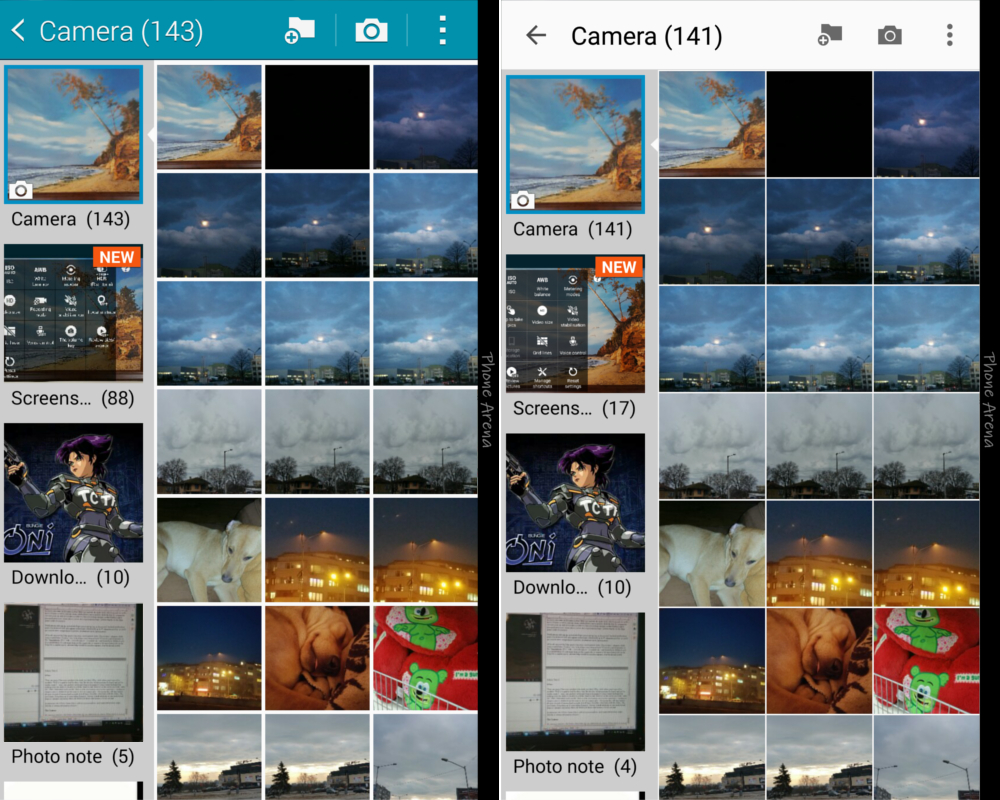Click new folder icon in teal header
Viewport: 1000px width, 800px height.
point(299,30)
